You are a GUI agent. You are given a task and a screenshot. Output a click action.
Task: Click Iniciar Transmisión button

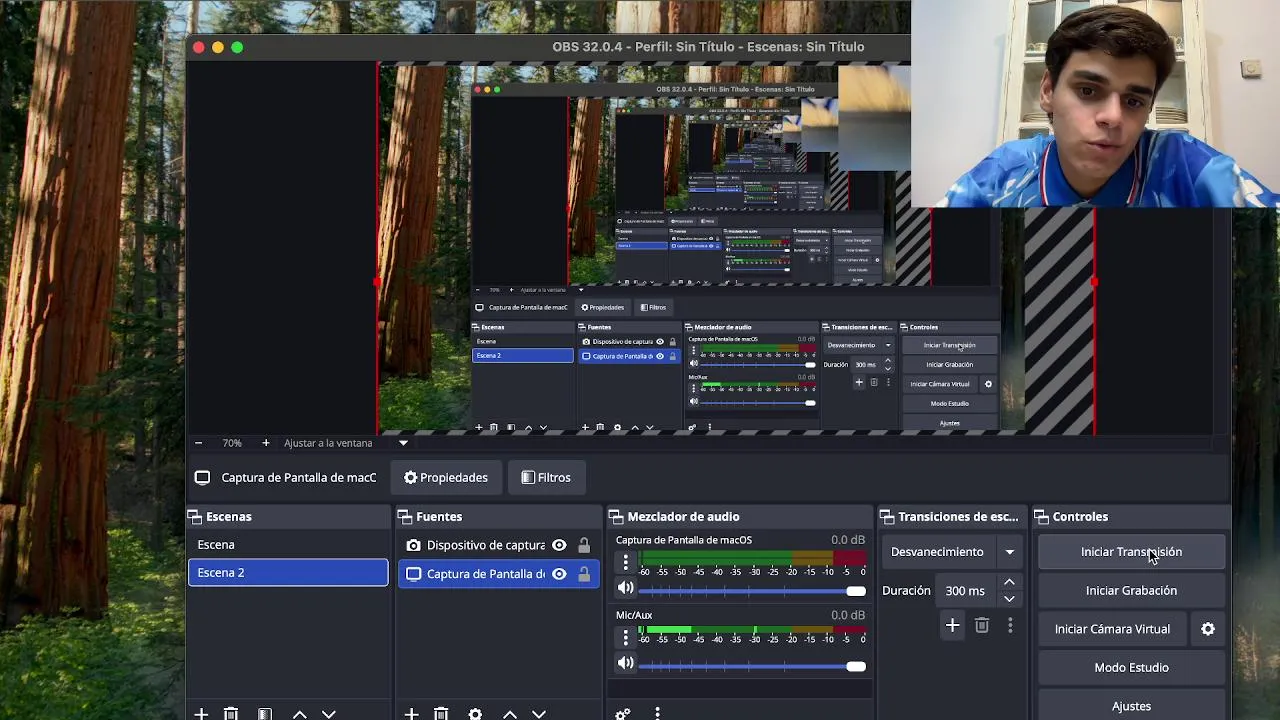click(x=1131, y=552)
